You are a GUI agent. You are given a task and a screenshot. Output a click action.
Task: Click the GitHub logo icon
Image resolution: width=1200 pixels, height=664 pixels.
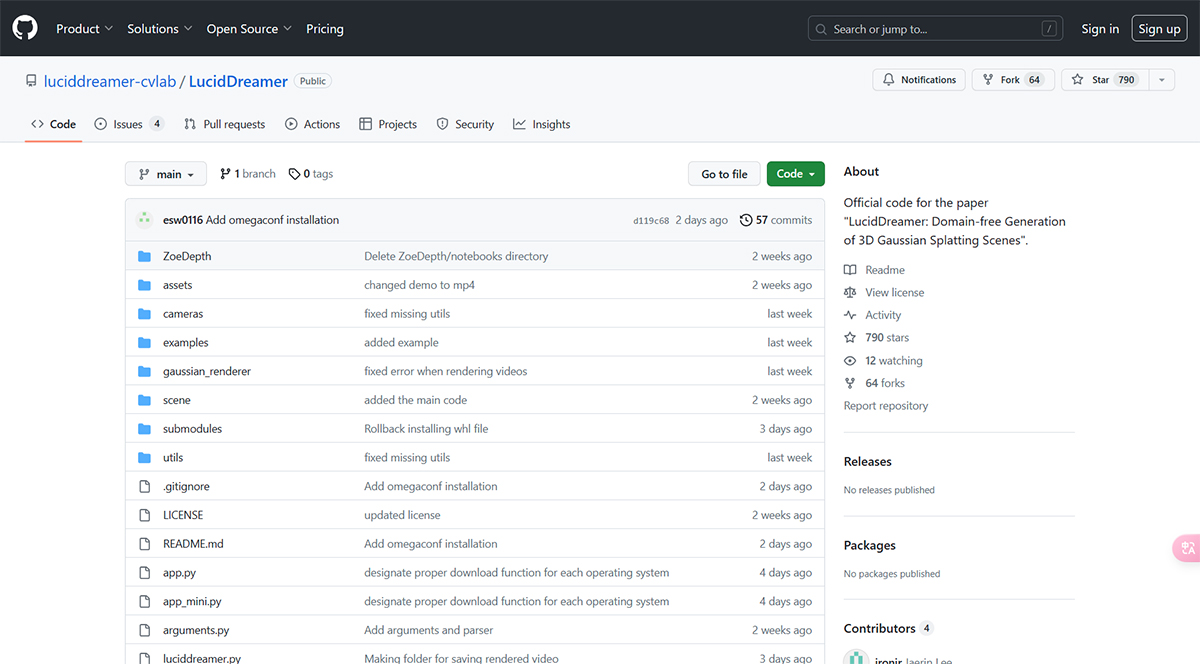point(25,28)
